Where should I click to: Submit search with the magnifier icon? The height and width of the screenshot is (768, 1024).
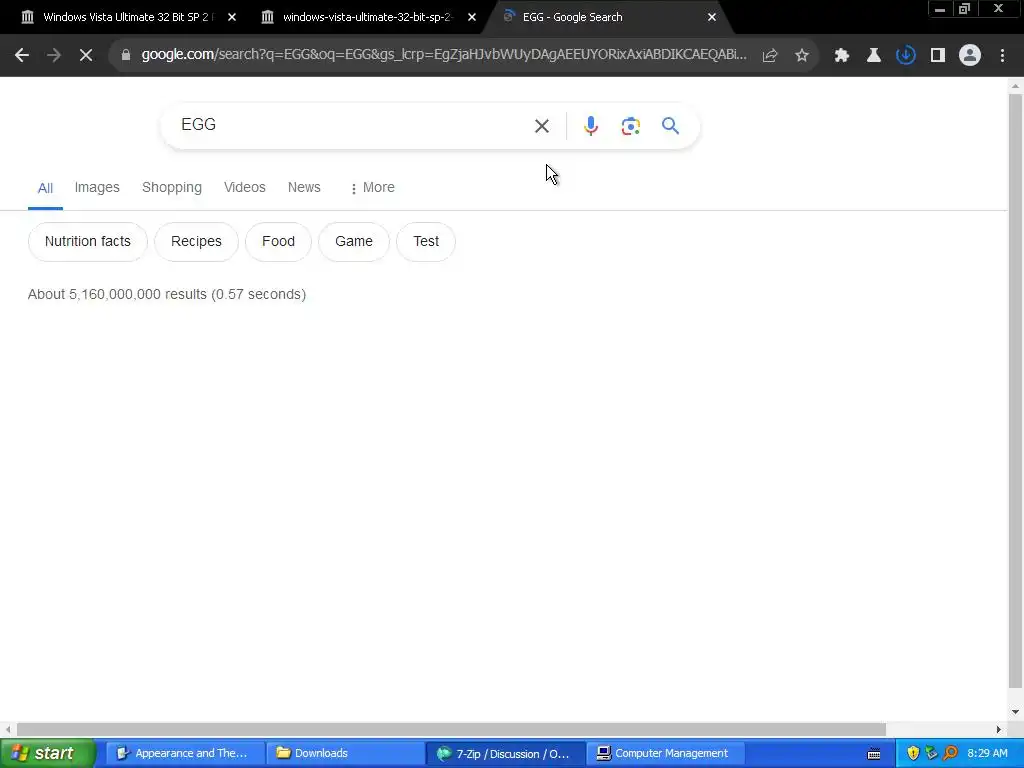670,125
